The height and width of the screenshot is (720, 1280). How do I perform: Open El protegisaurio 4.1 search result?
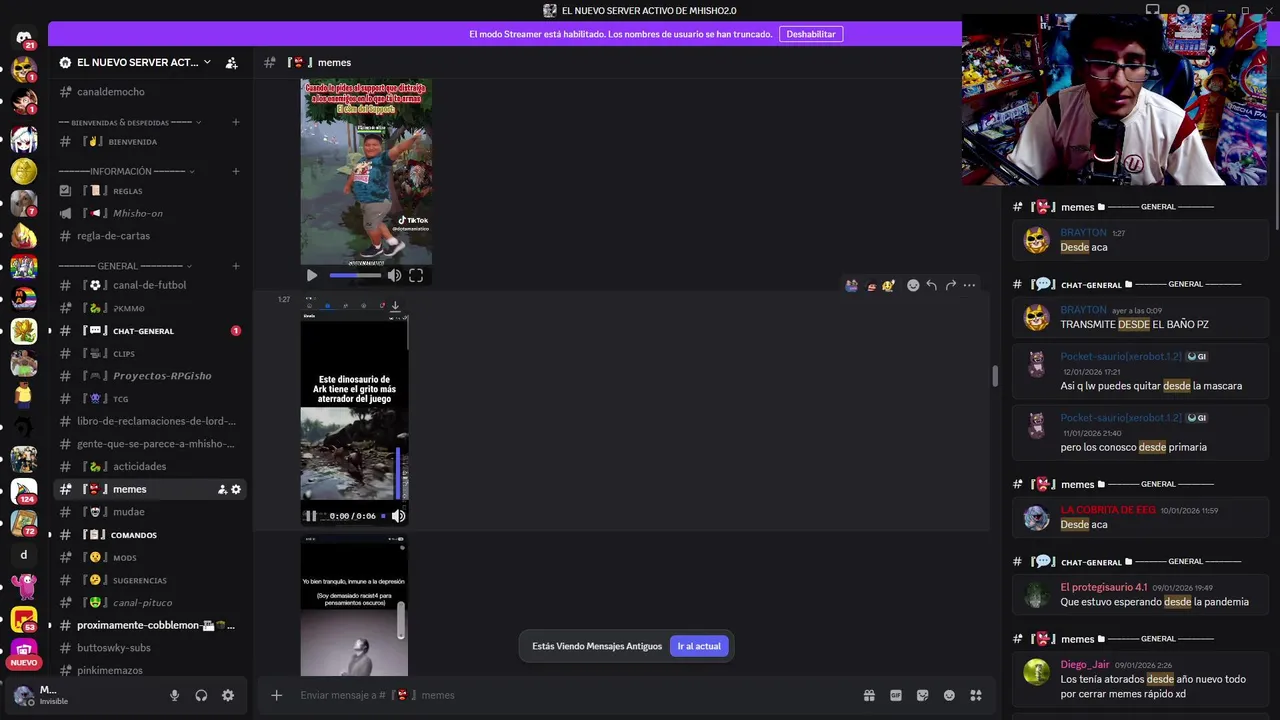(x=1141, y=595)
